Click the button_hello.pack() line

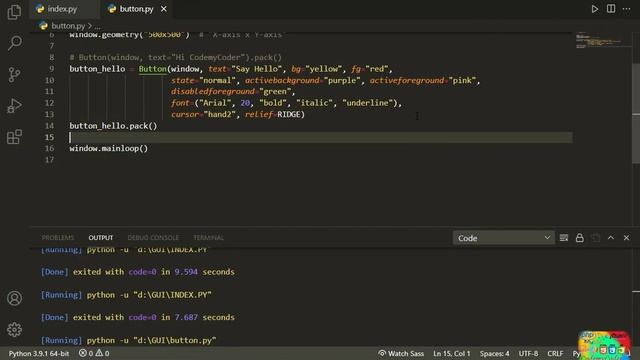[113, 126]
